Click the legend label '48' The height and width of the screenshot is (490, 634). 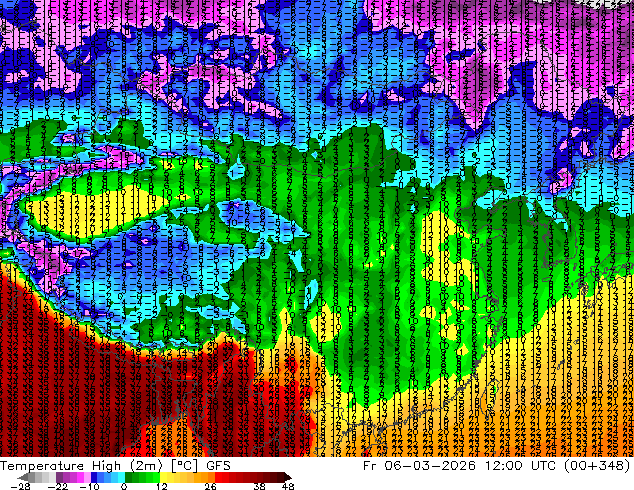point(288,486)
